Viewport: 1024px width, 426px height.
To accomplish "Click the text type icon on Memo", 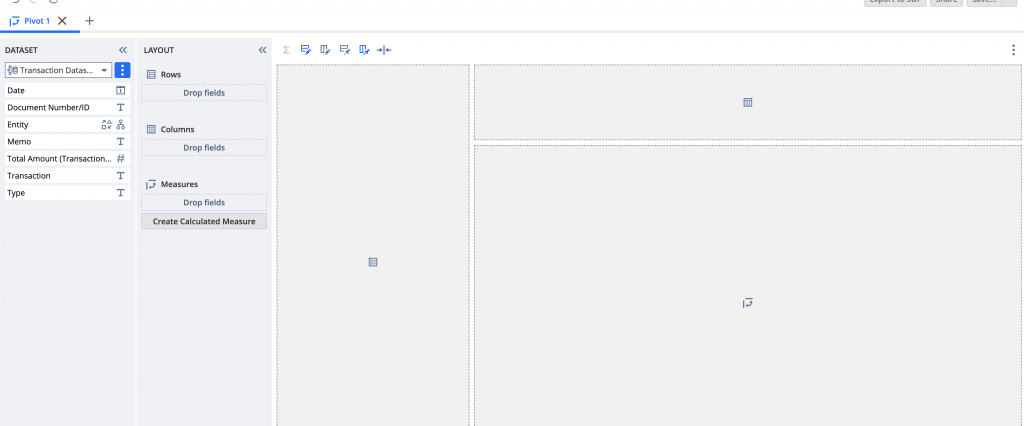I will click(120, 141).
